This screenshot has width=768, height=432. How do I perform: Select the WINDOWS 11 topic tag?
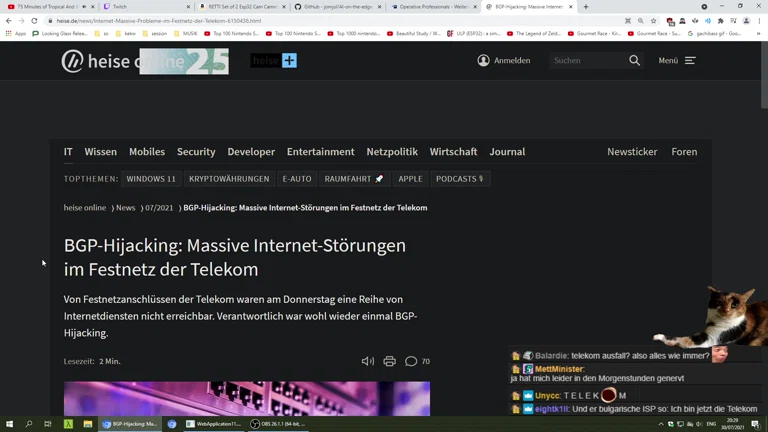click(151, 179)
